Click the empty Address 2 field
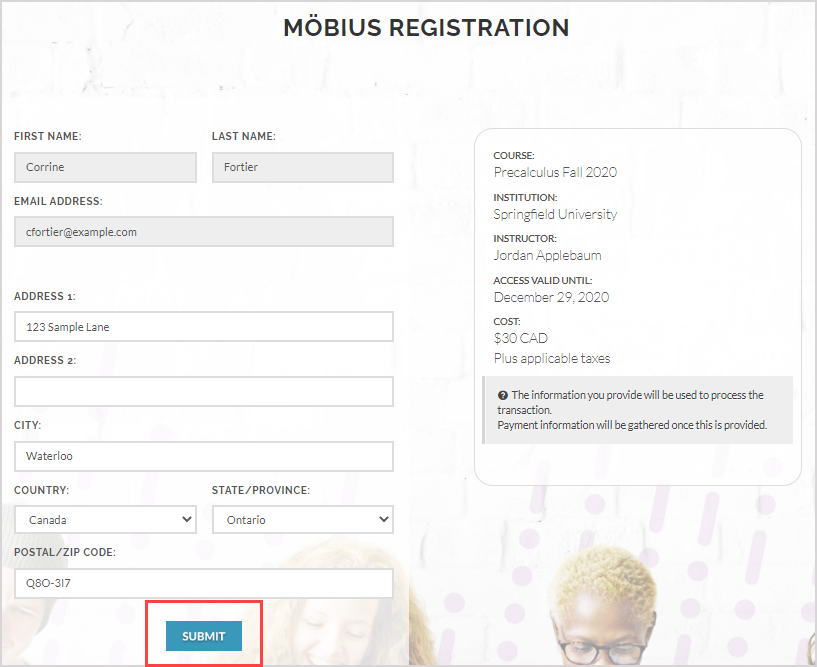The height and width of the screenshot is (667, 817). 203,391
